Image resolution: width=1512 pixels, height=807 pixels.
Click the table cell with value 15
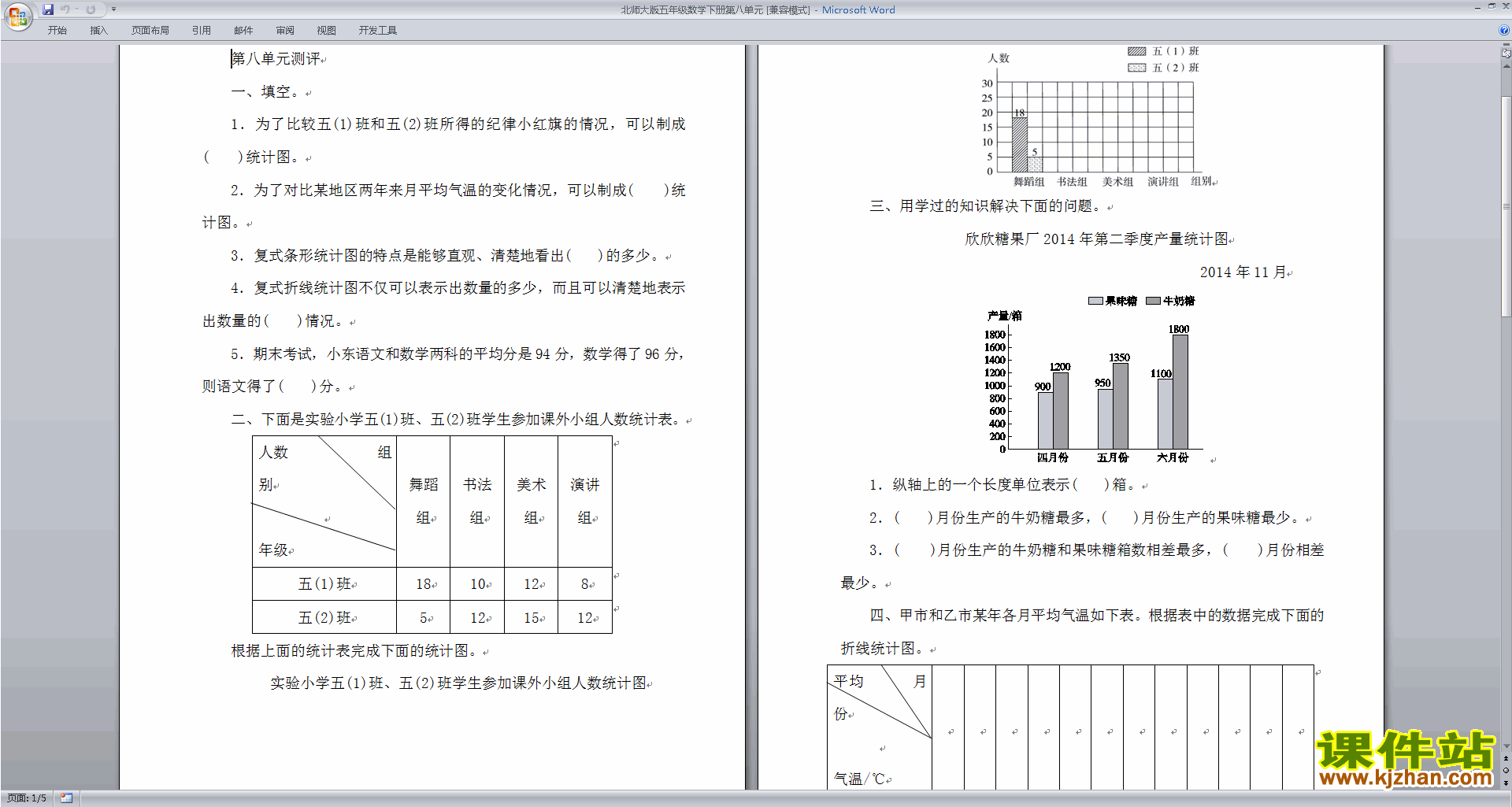532,618
